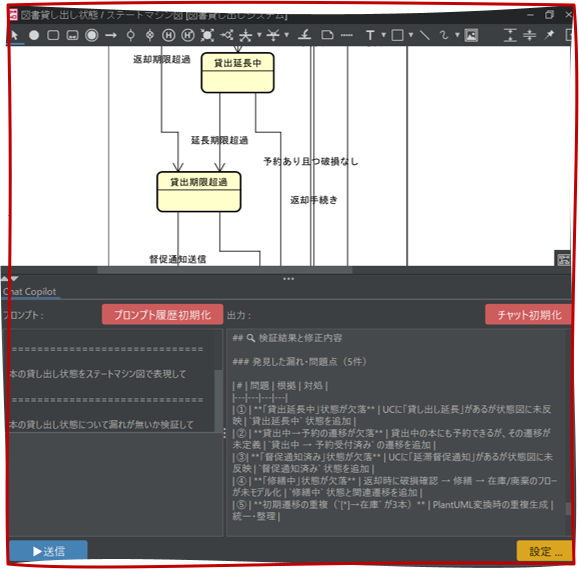Pick the Initial Pseudostate filled-circle tool

34,35
